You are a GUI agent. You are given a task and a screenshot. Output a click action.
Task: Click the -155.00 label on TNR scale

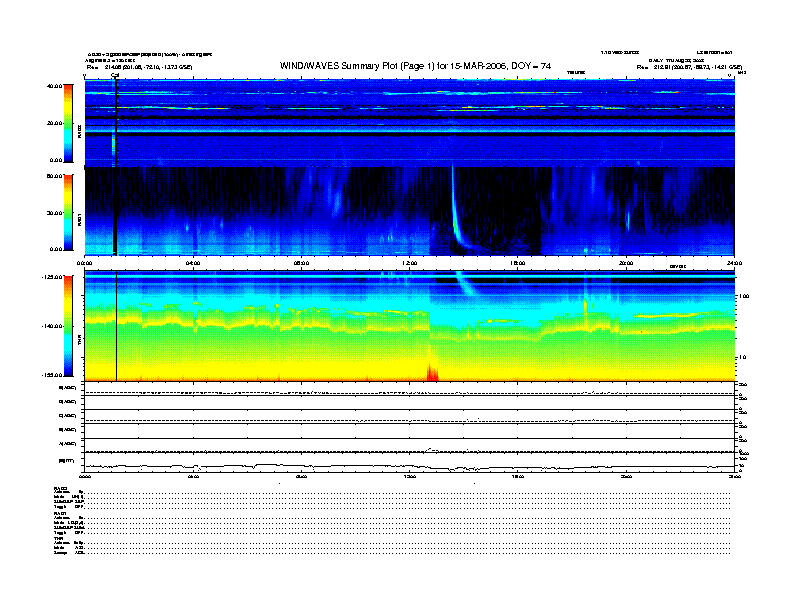click(53, 375)
